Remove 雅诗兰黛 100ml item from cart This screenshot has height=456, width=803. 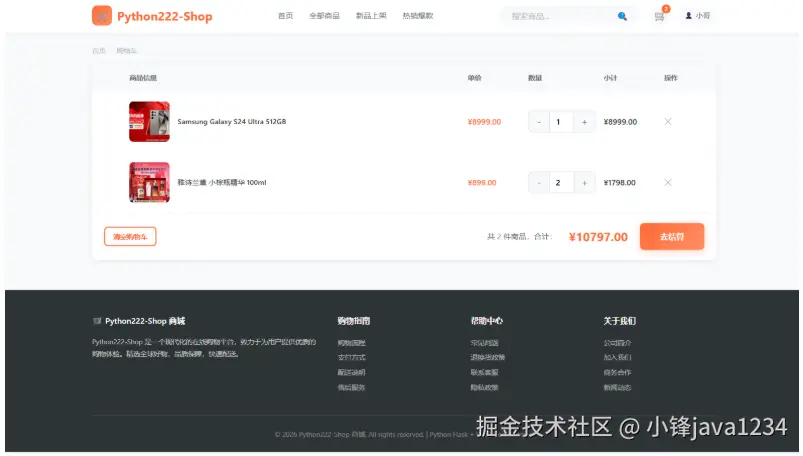tap(668, 182)
